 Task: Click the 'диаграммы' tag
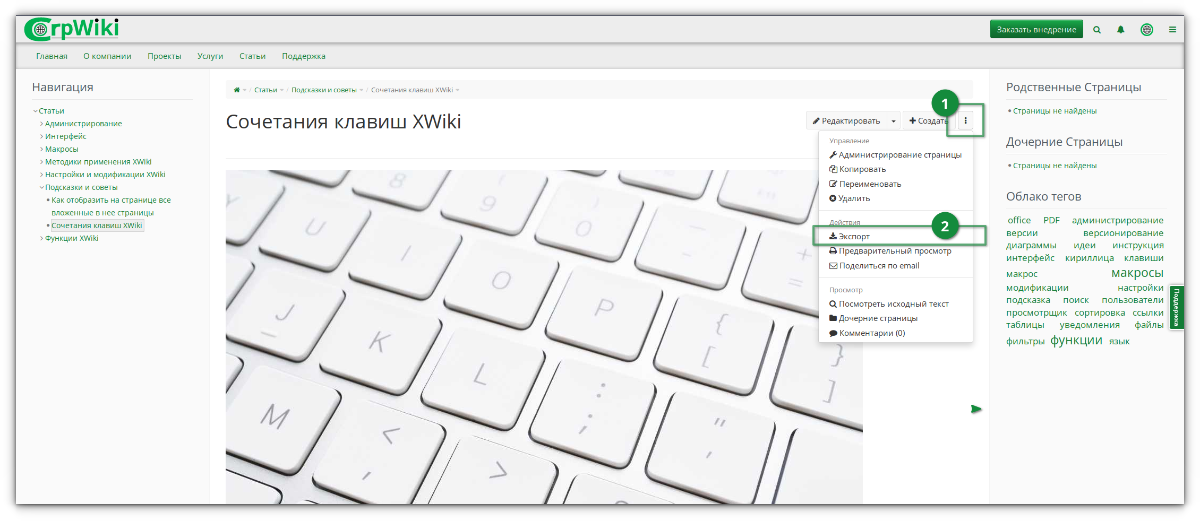point(1030,246)
